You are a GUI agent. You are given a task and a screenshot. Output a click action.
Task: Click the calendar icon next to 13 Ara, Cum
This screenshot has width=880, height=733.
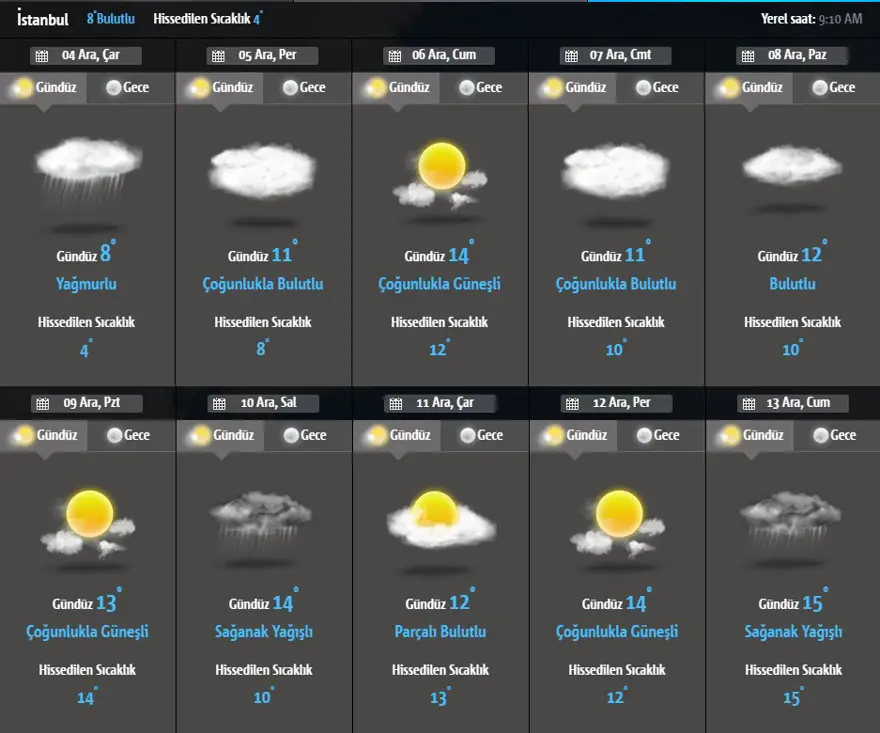pos(746,404)
